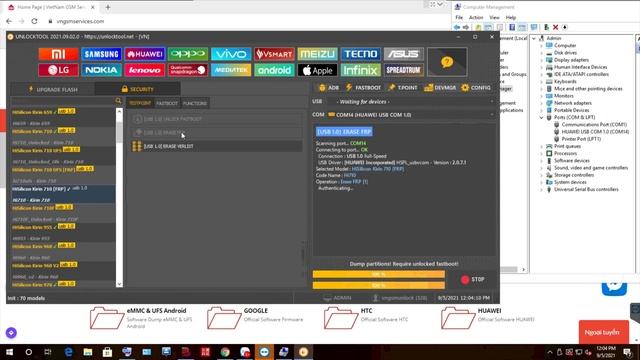Open the CONFIG settings
Image resolution: width=640 pixels, height=360 pixels.
point(476,87)
